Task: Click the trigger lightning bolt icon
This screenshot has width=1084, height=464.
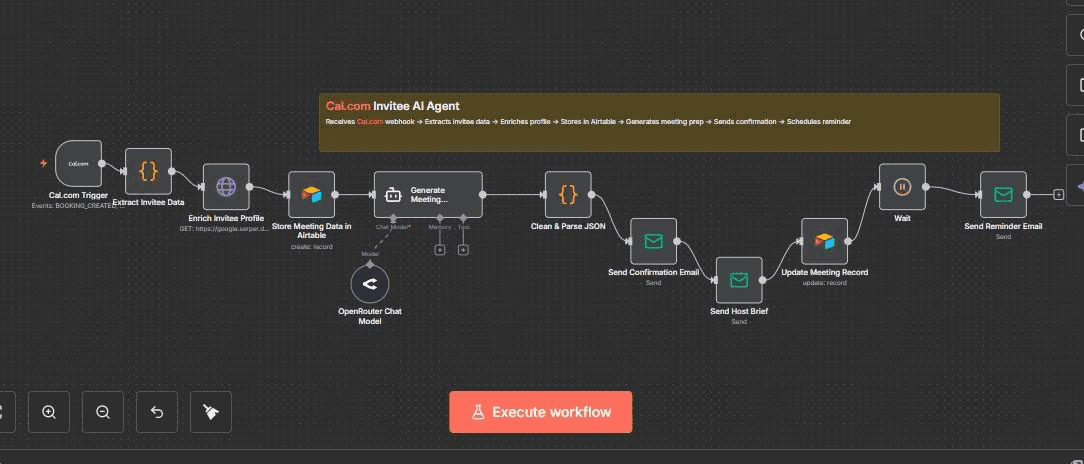Action: [44, 164]
